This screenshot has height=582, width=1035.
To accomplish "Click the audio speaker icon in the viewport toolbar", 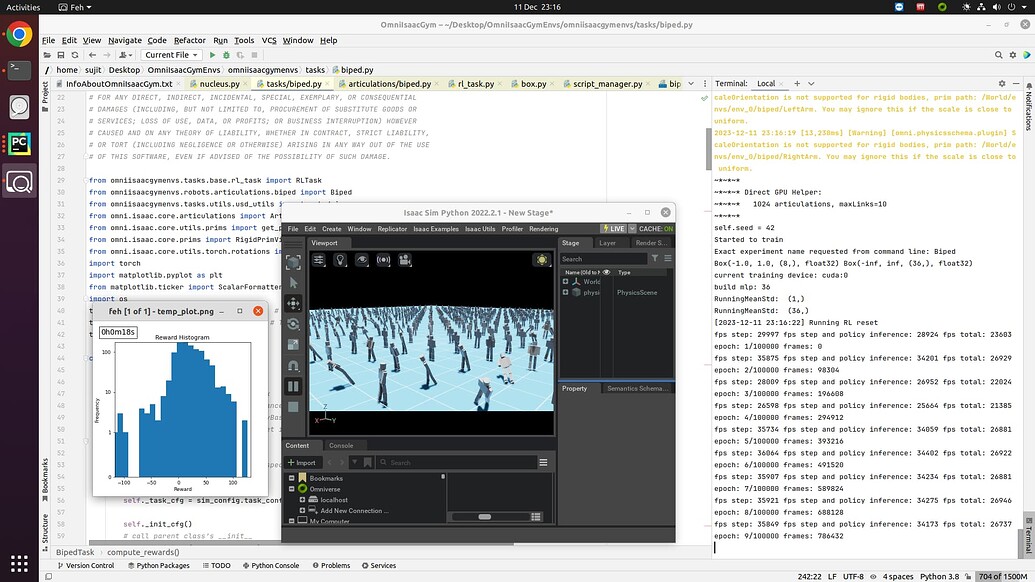I will click(384, 261).
